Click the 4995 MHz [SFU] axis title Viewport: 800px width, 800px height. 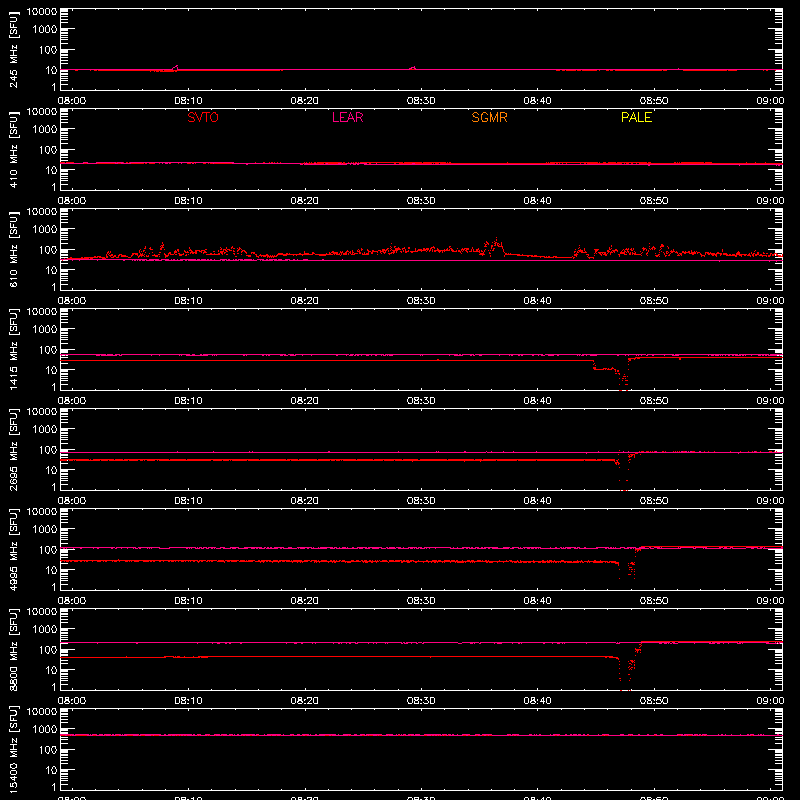pos(13,549)
